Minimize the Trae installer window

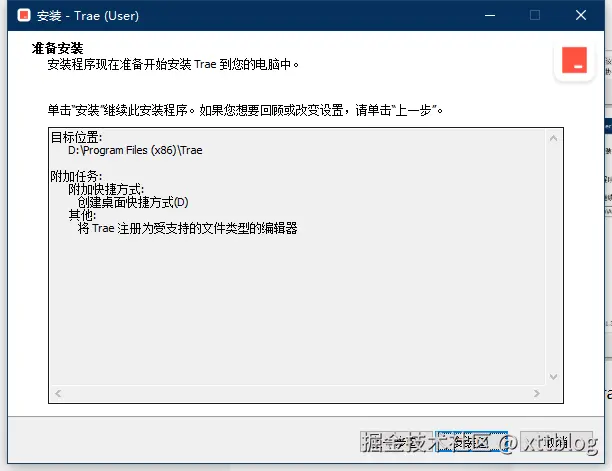pos(490,15)
